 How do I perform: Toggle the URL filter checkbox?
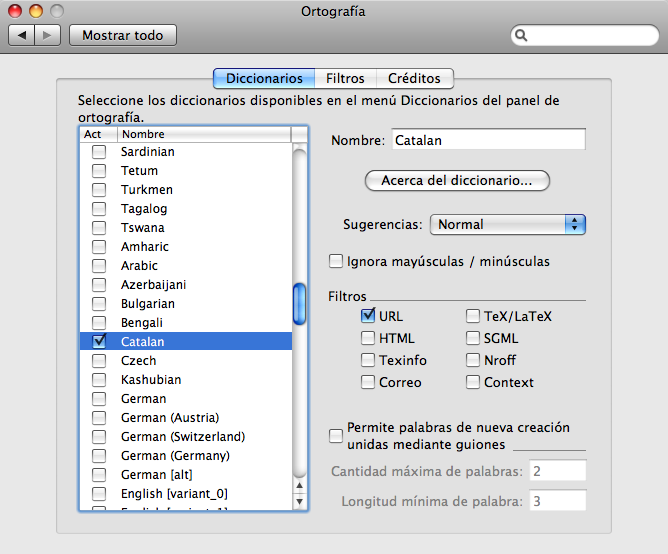coord(369,316)
